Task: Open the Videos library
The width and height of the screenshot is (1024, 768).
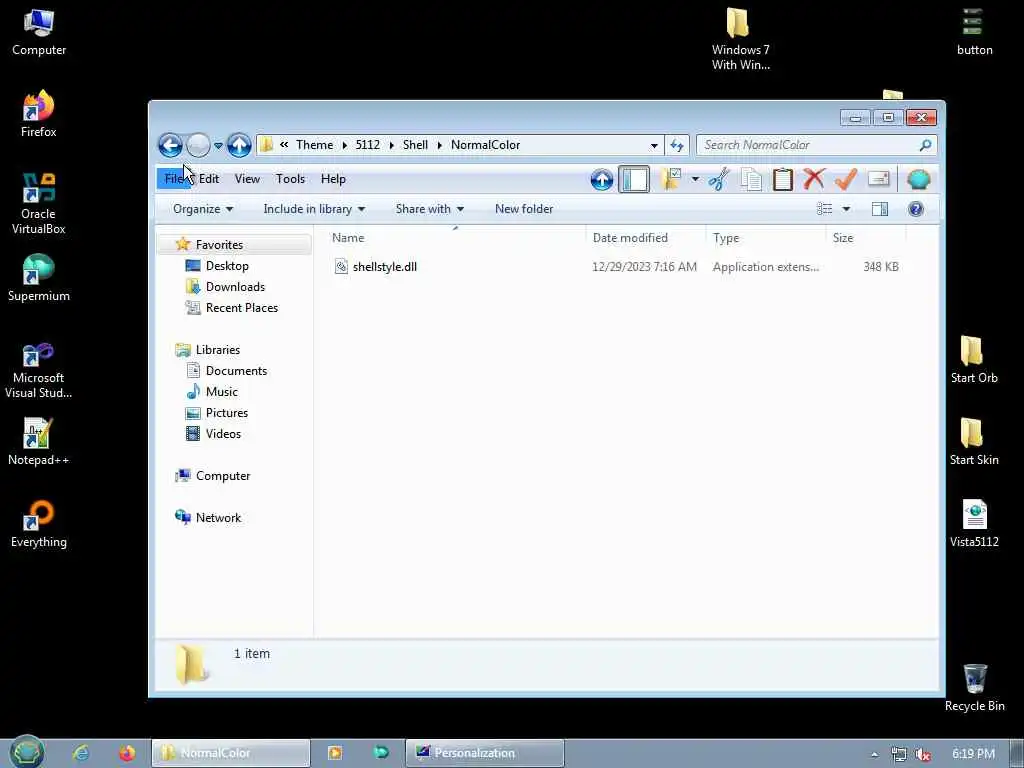Action: 223,434
